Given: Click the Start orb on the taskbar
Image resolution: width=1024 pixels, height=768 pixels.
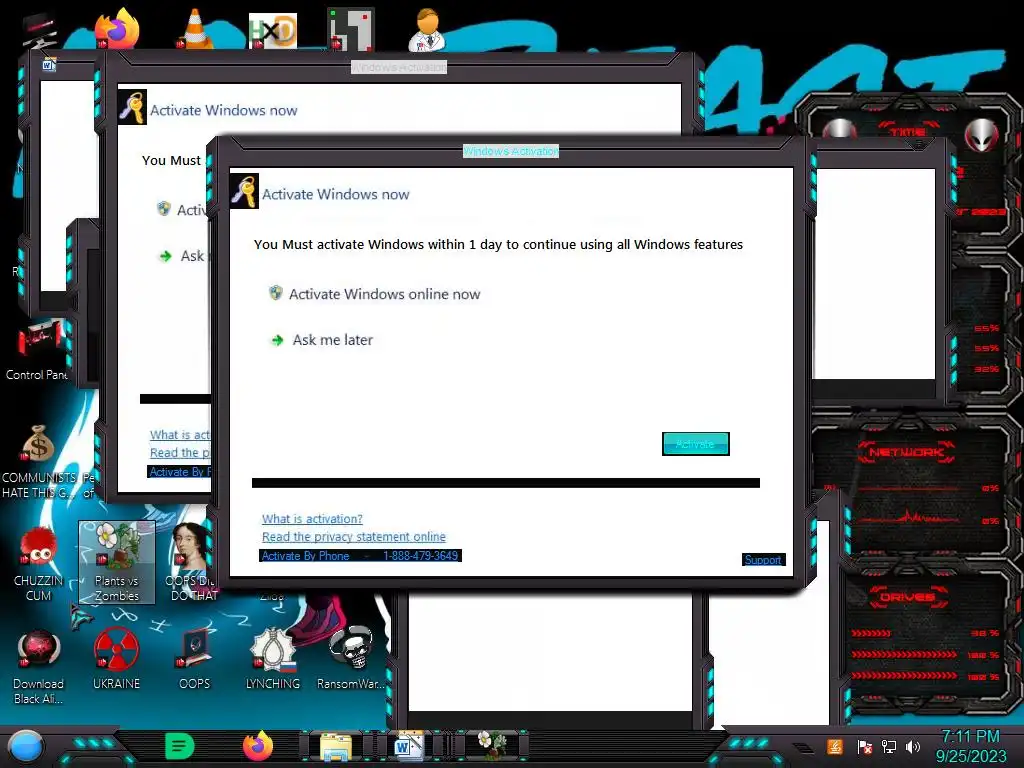Looking at the screenshot, I should (26, 747).
